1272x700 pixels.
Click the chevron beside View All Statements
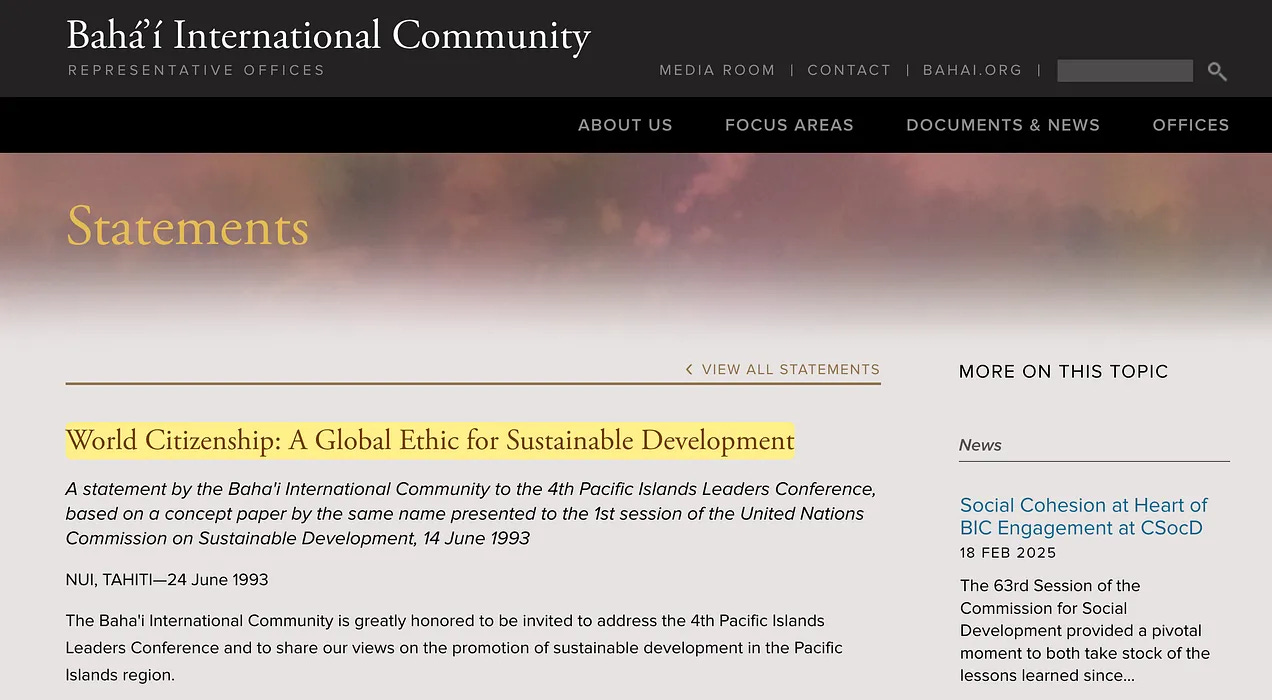(689, 369)
